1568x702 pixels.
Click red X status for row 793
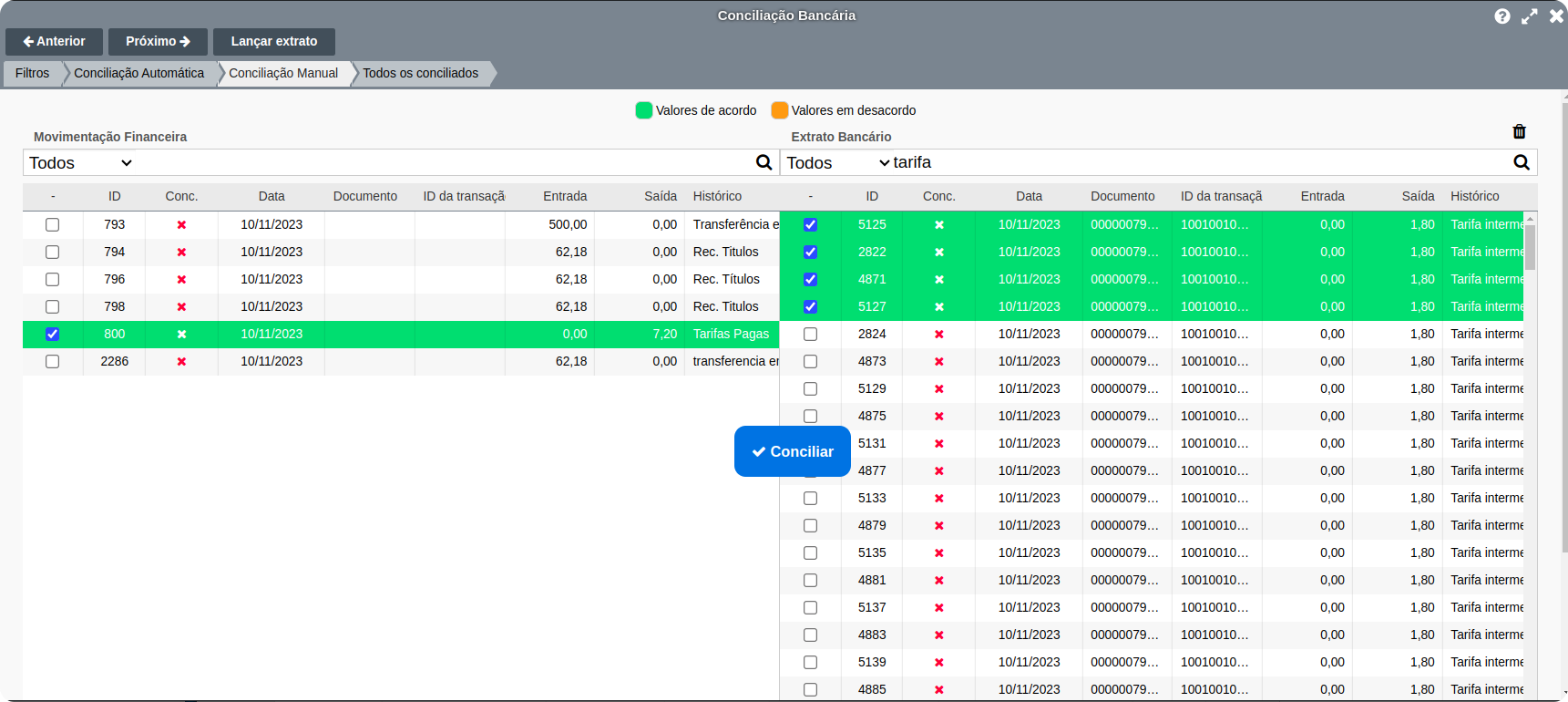tap(181, 224)
